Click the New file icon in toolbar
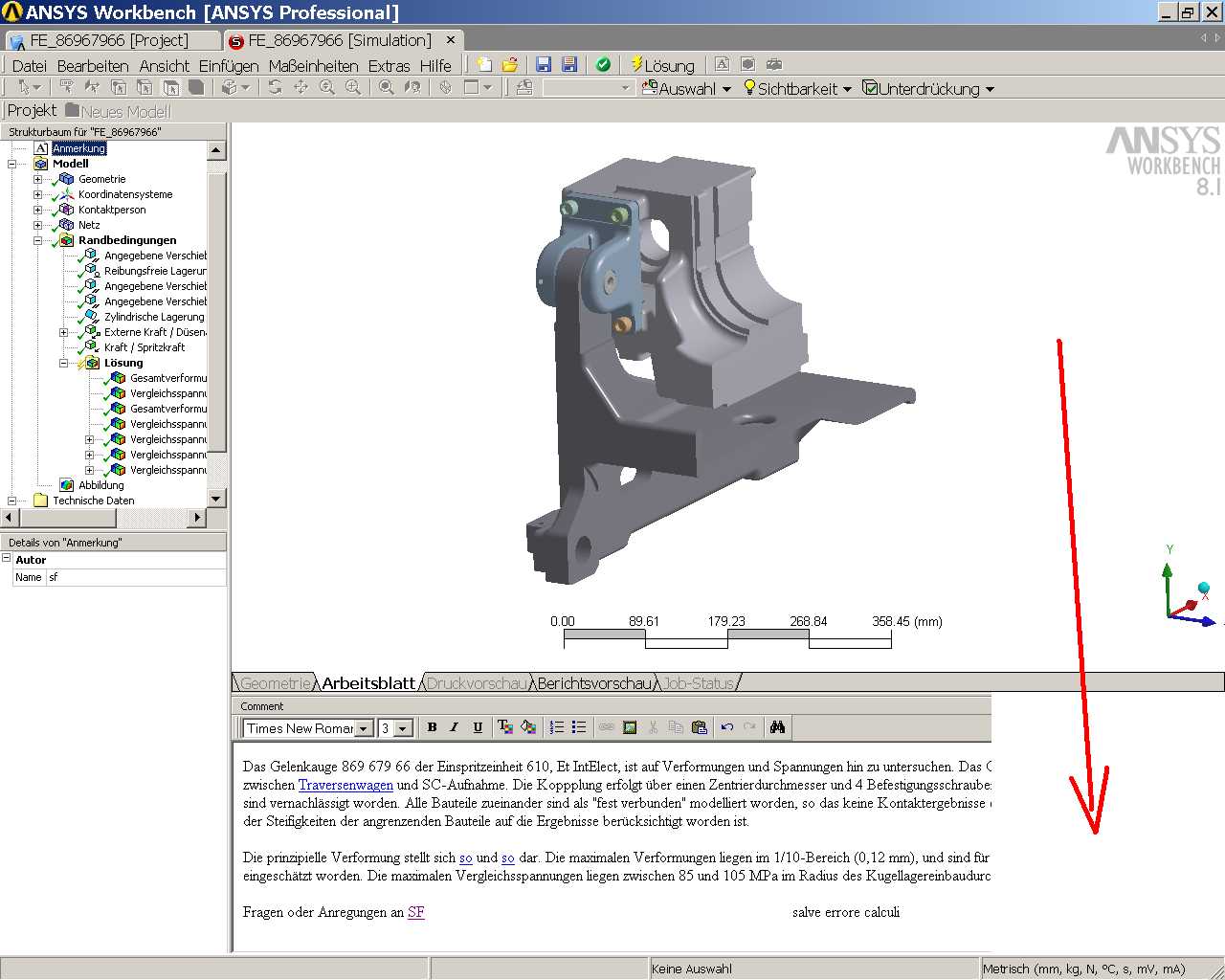1225x980 pixels. (x=485, y=65)
